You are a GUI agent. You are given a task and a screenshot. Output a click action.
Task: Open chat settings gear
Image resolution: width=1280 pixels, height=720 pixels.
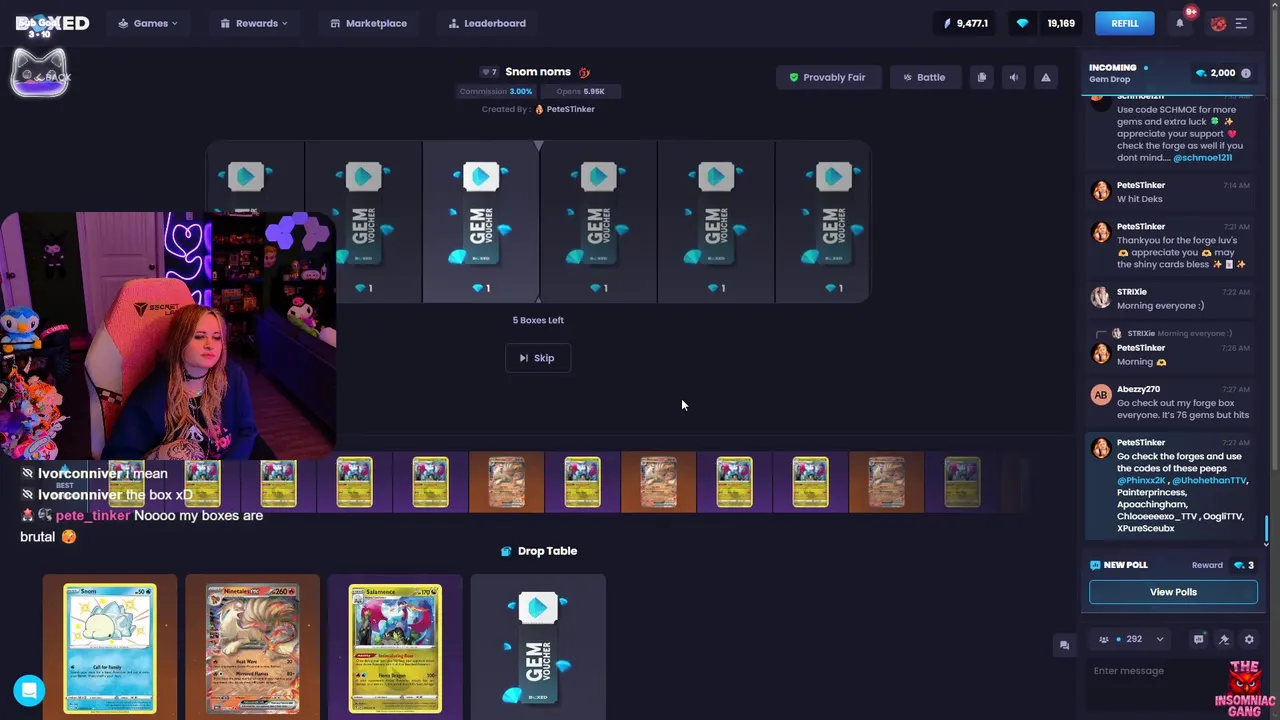(x=1249, y=639)
